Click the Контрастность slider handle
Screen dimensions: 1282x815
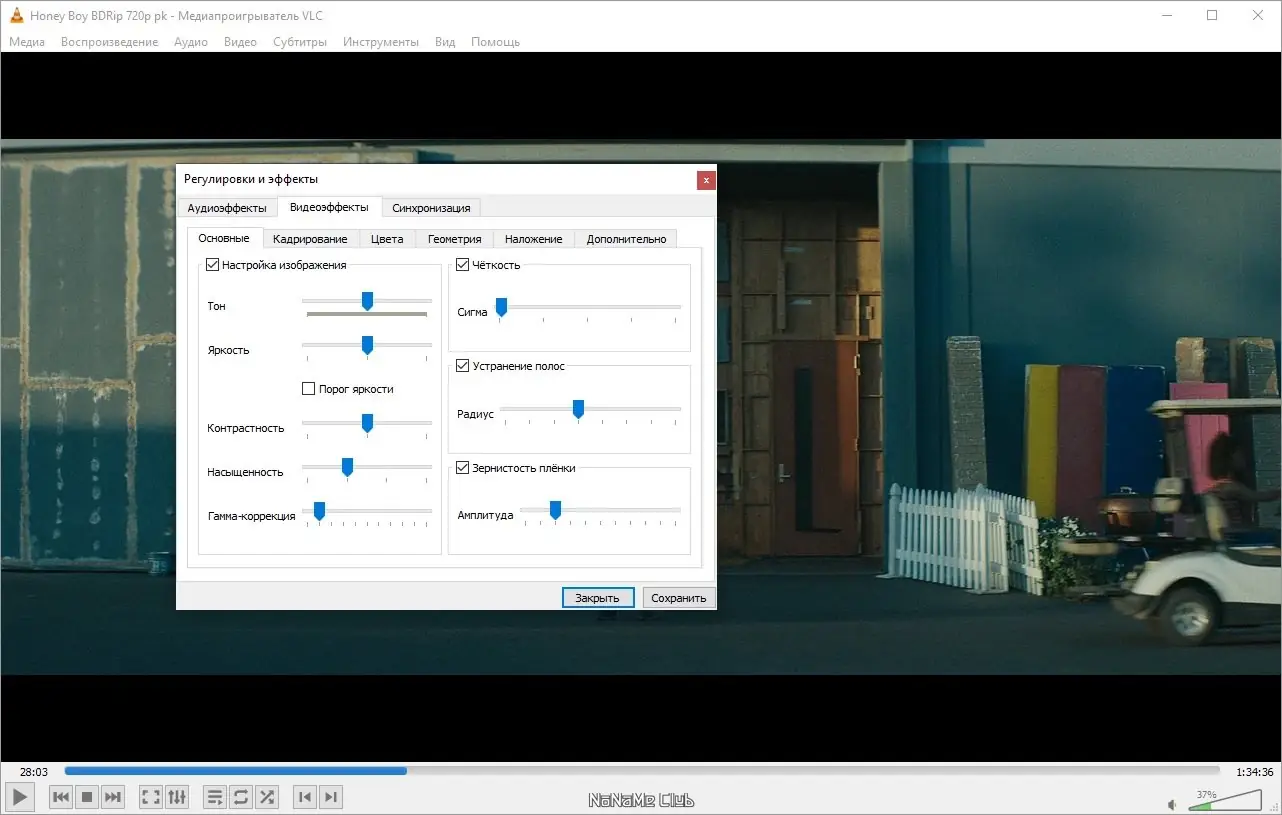(367, 424)
